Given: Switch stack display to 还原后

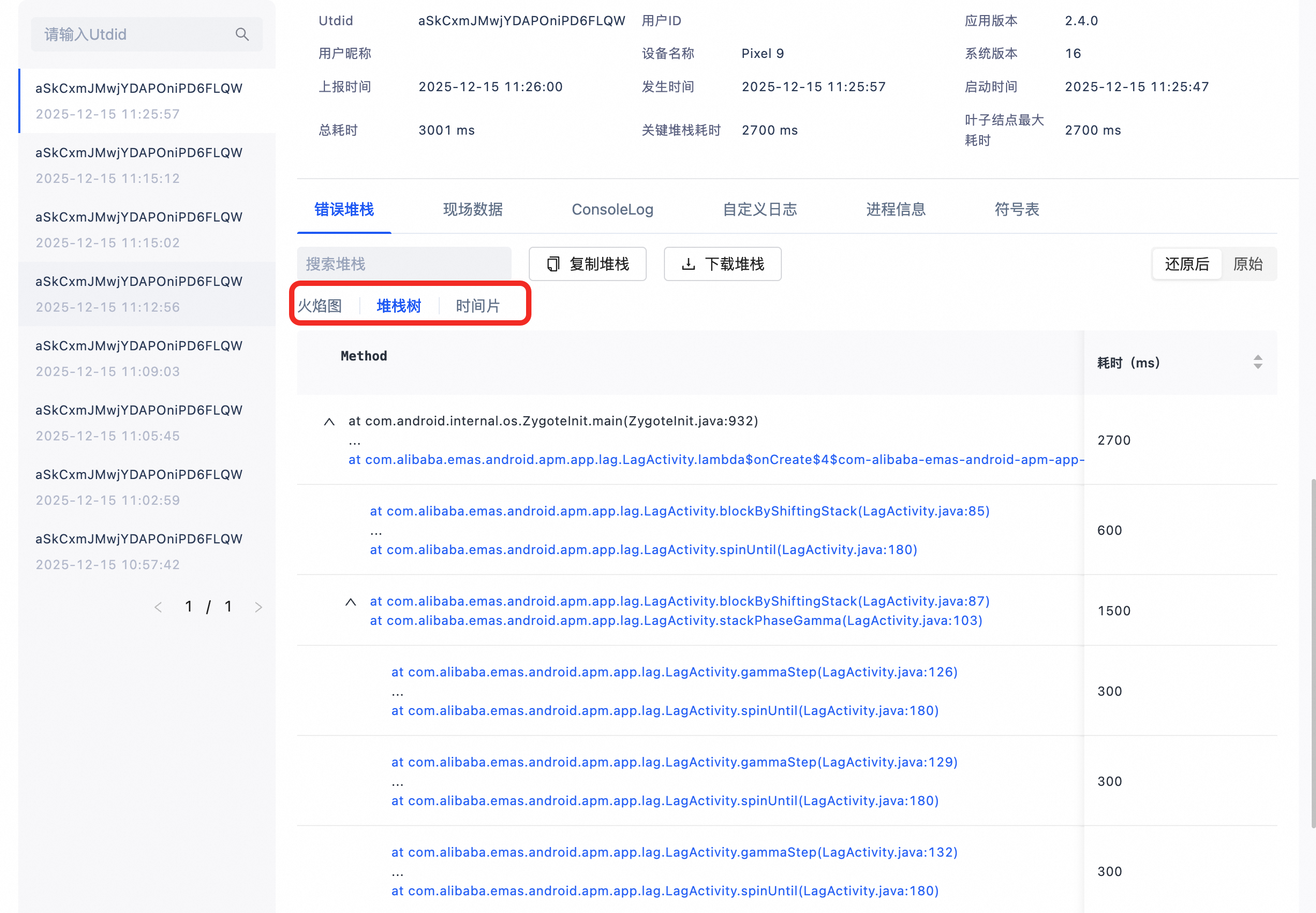Looking at the screenshot, I should pyautogui.click(x=1187, y=264).
